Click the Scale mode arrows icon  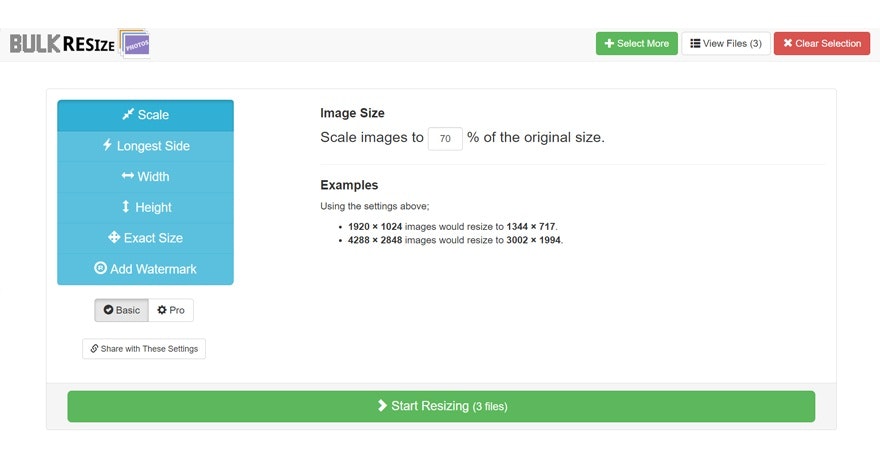(x=128, y=115)
